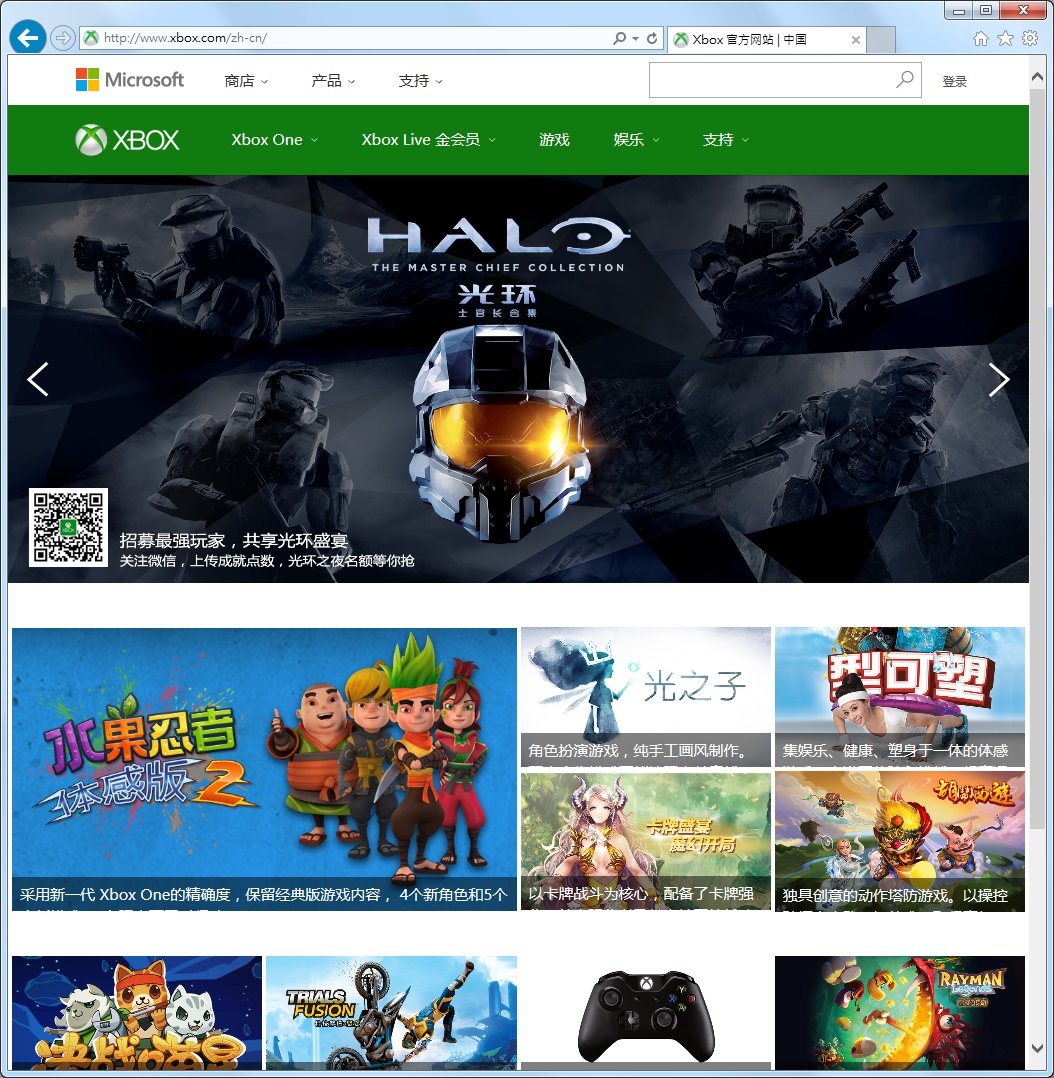Expand the Xbox Live 金会员 menu
The image size is (1054, 1078).
click(428, 140)
